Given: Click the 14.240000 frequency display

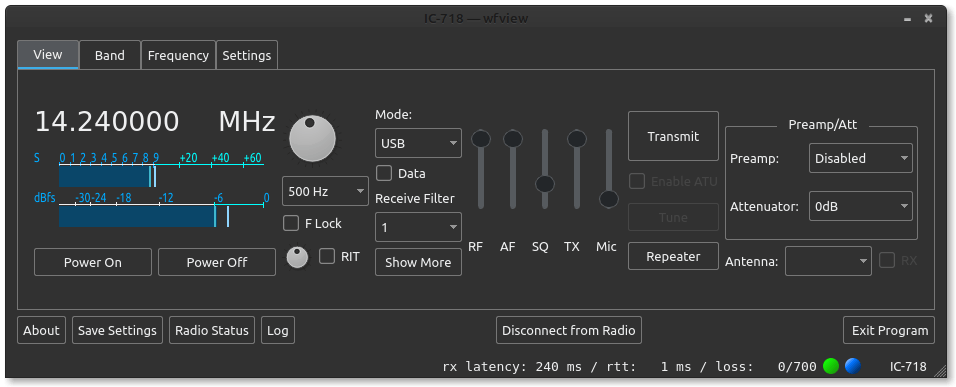Looking at the screenshot, I should tap(107, 122).
